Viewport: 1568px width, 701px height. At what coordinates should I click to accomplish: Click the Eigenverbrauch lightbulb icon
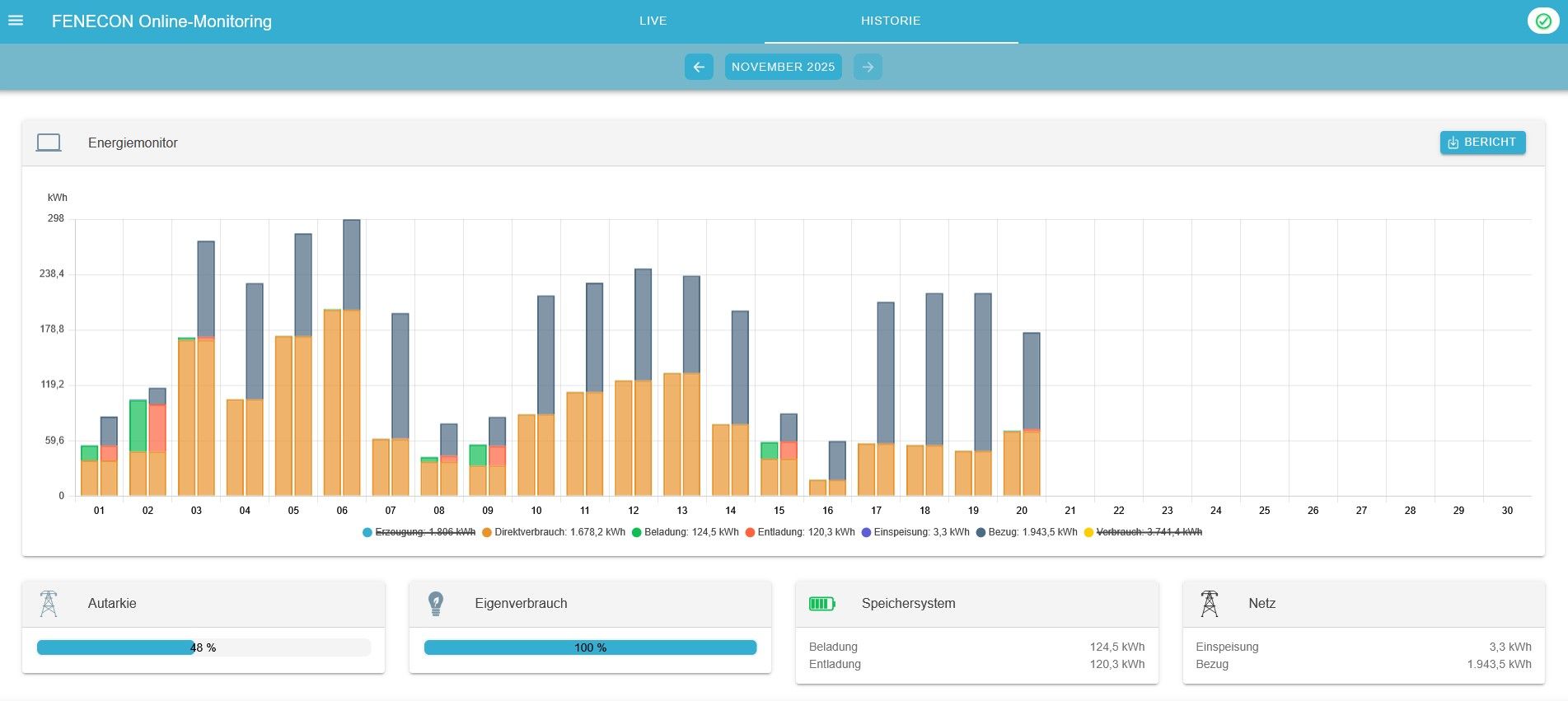click(436, 604)
